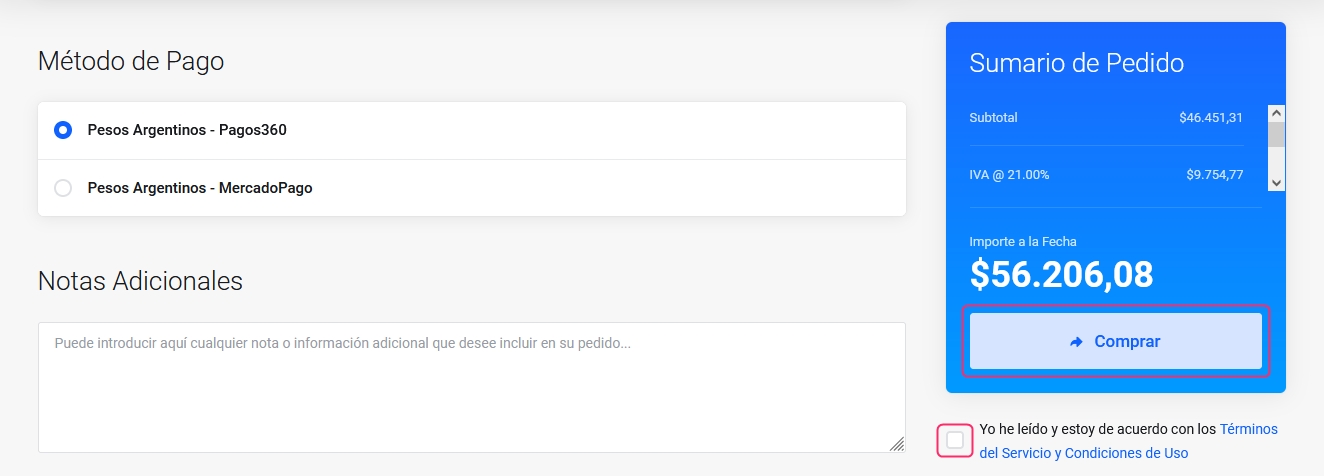Click the Comprar button
The image size is (1324, 476).
1116,341
